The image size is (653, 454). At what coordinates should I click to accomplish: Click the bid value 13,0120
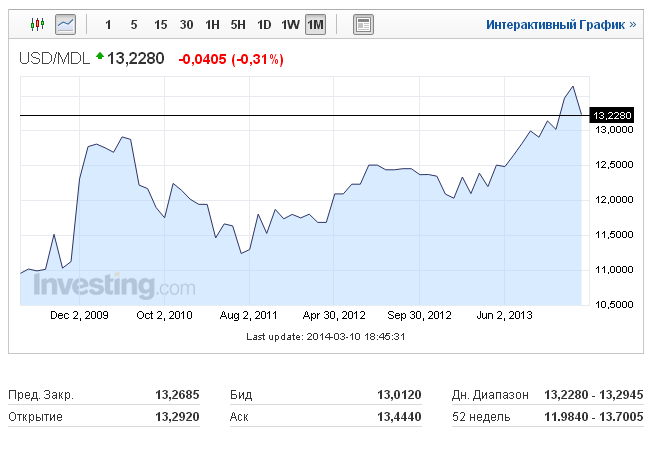click(x=399, y=395)
